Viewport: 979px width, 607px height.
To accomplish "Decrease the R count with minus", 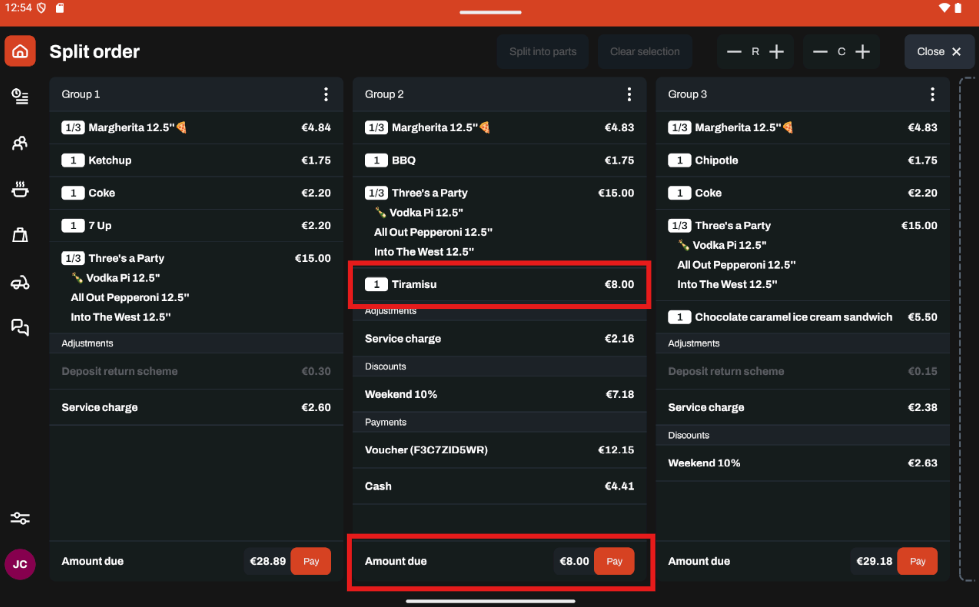I will pos(734,52).
